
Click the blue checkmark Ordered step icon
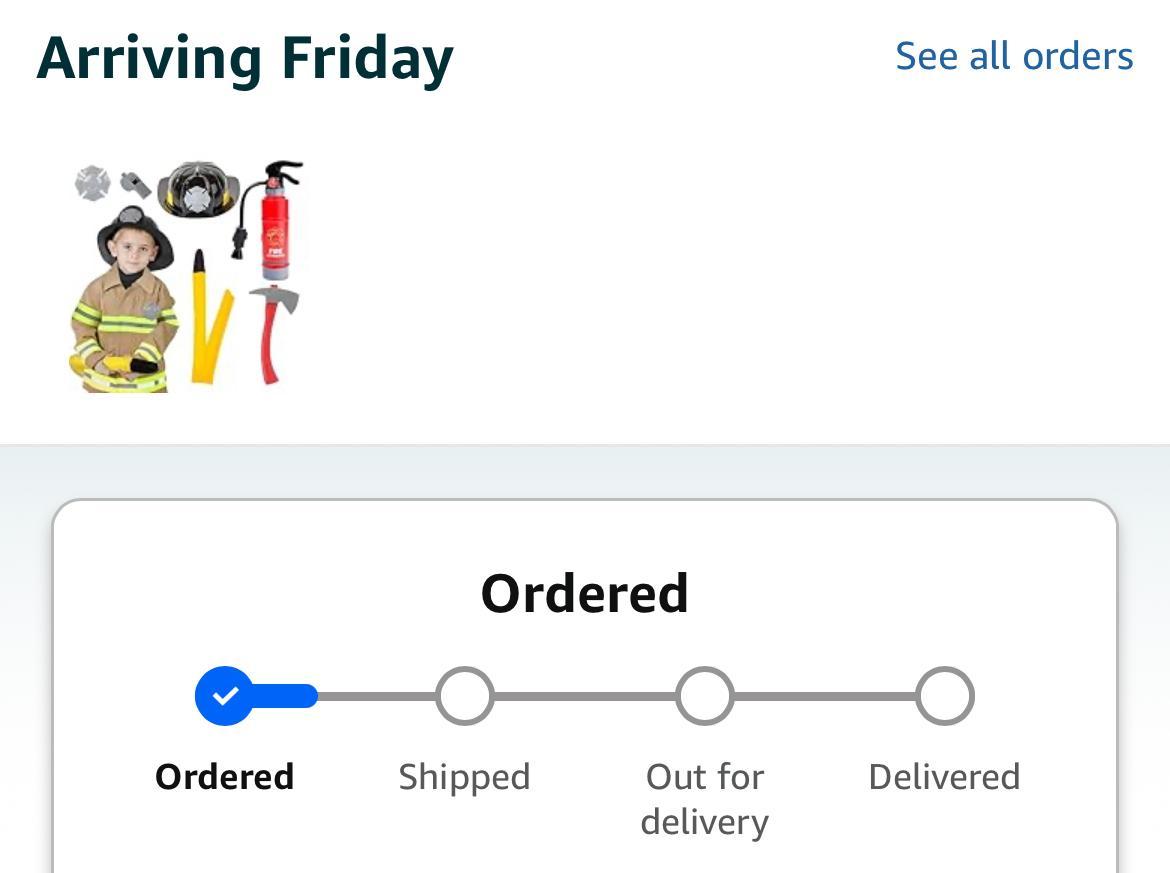point(225,696)
